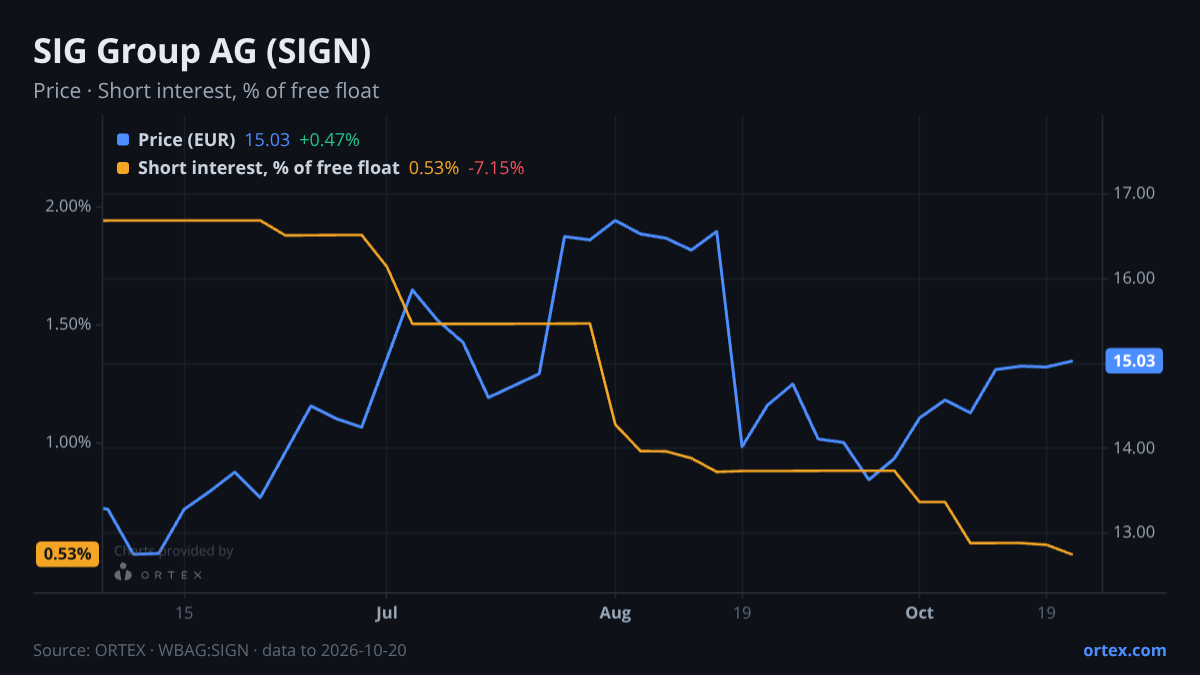Click the blue Price legend swatch
The image size is (1200, 675).
coord(123,140)
